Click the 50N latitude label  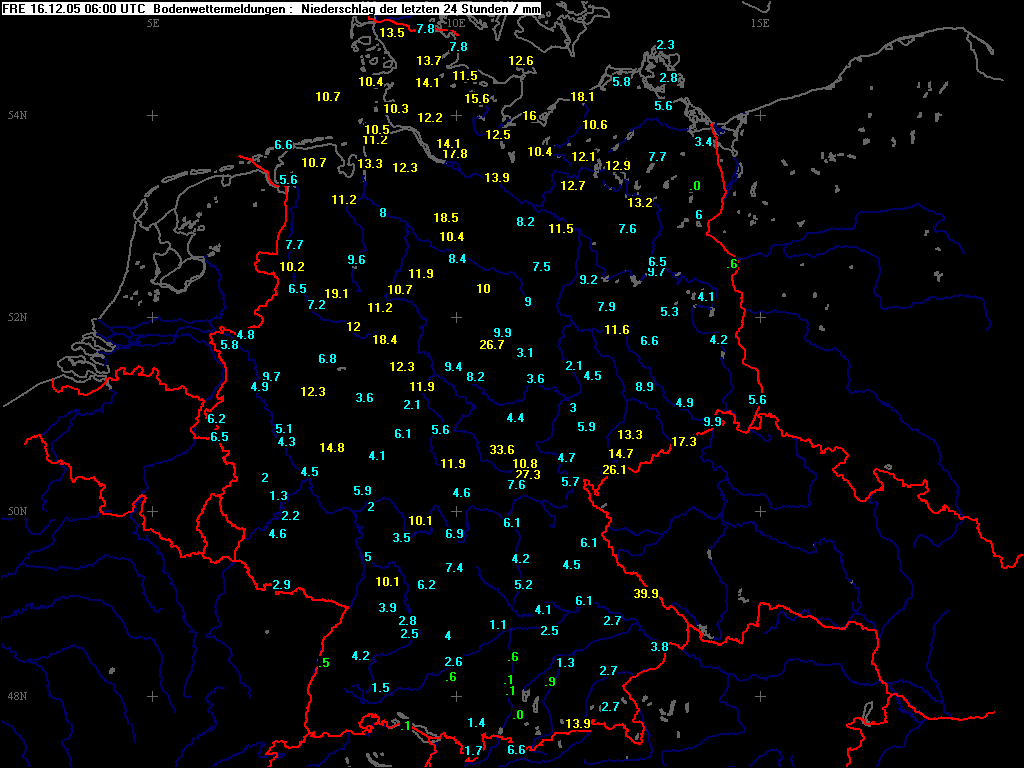point(17,511)
